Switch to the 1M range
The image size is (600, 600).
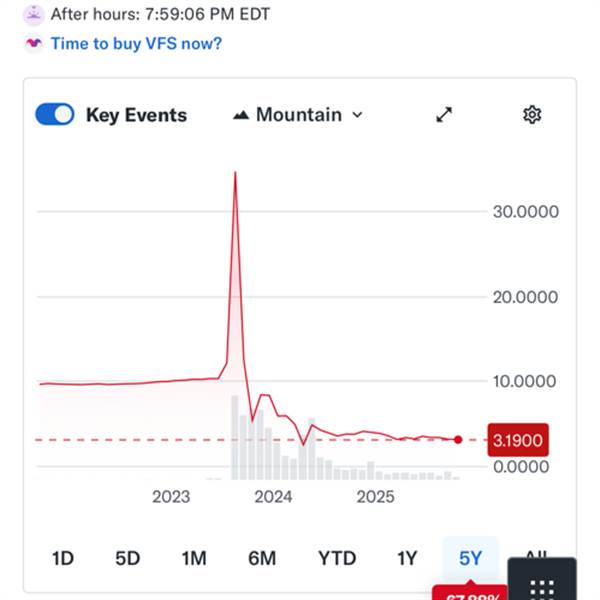pos(193,558)
